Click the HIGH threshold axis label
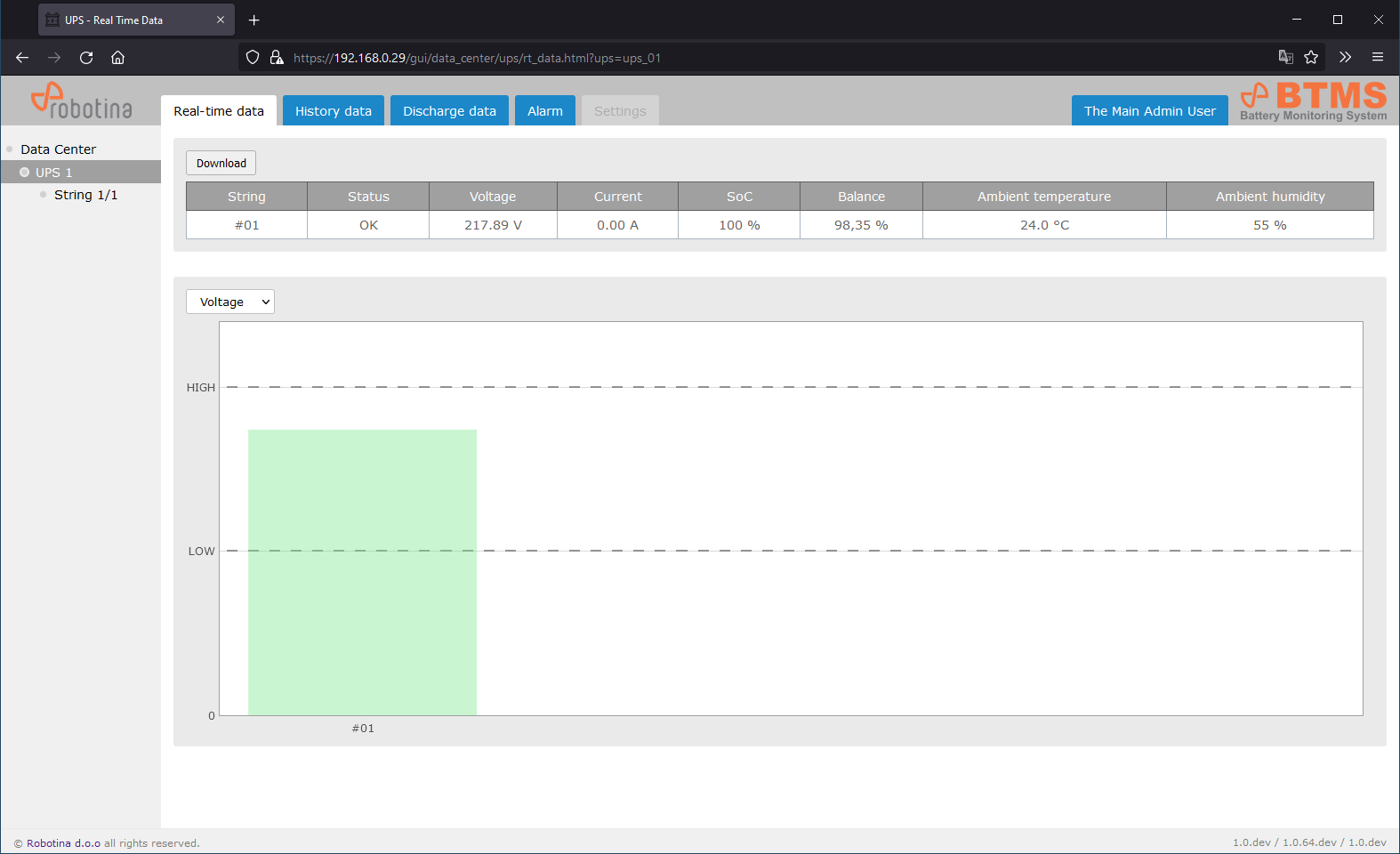 201,388
